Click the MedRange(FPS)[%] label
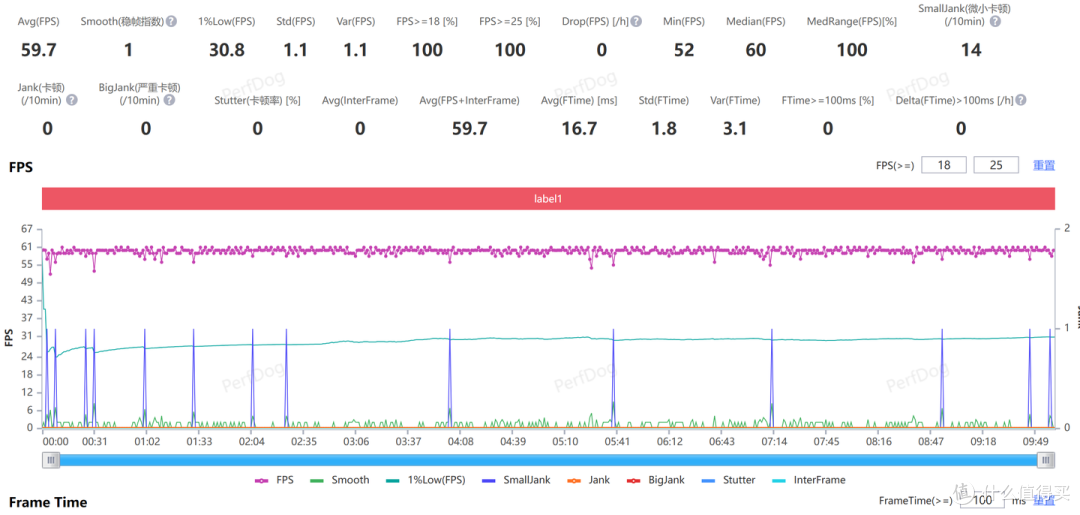This screenshot has width=1080, height=515. coord(851,21)
